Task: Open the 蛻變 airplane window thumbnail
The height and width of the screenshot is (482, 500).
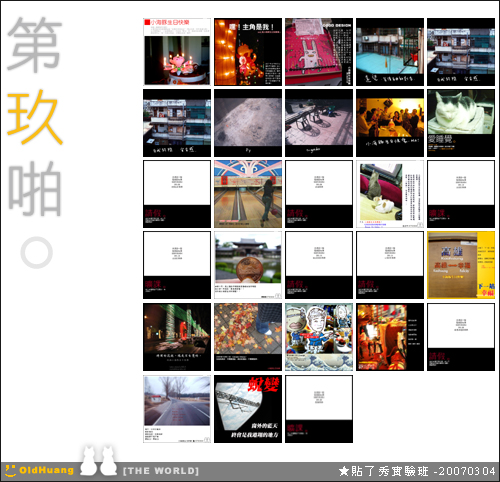Action: click(248, 409)
